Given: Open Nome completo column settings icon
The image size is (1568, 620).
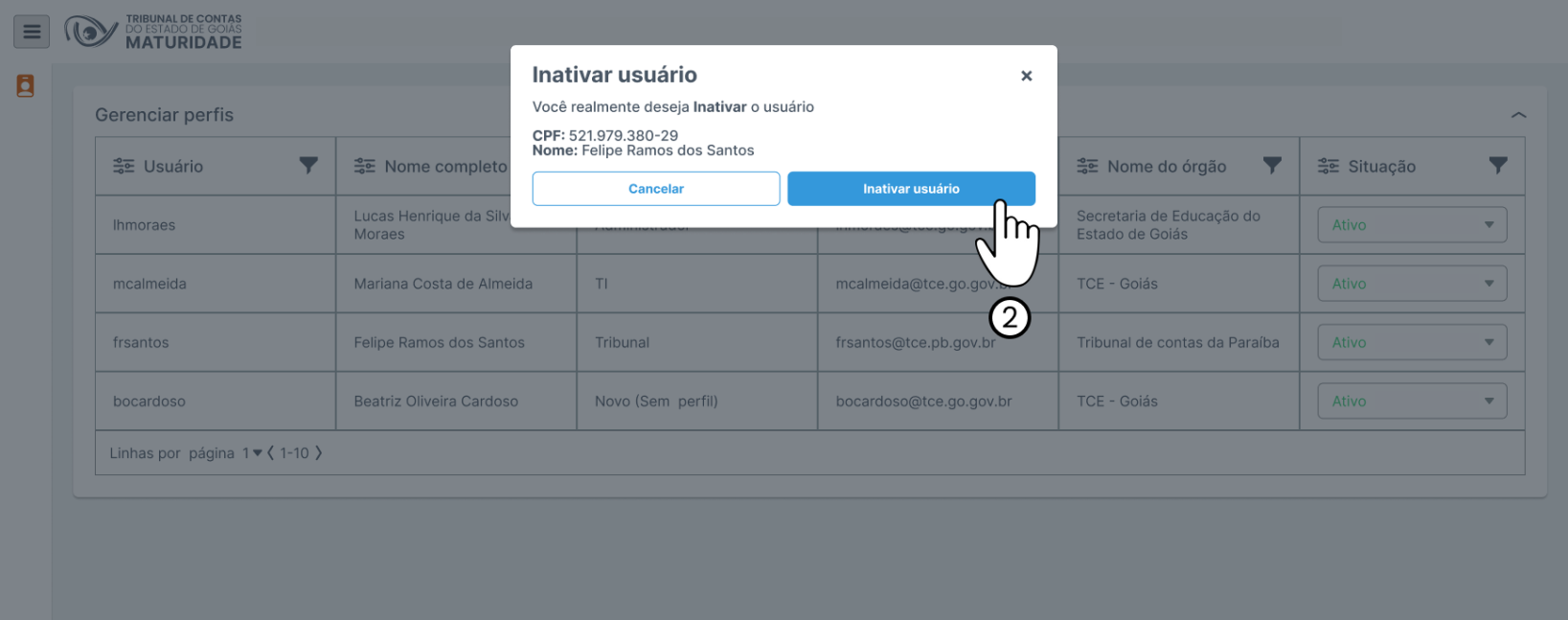Looking at the screenshot, I should point(365,166).
